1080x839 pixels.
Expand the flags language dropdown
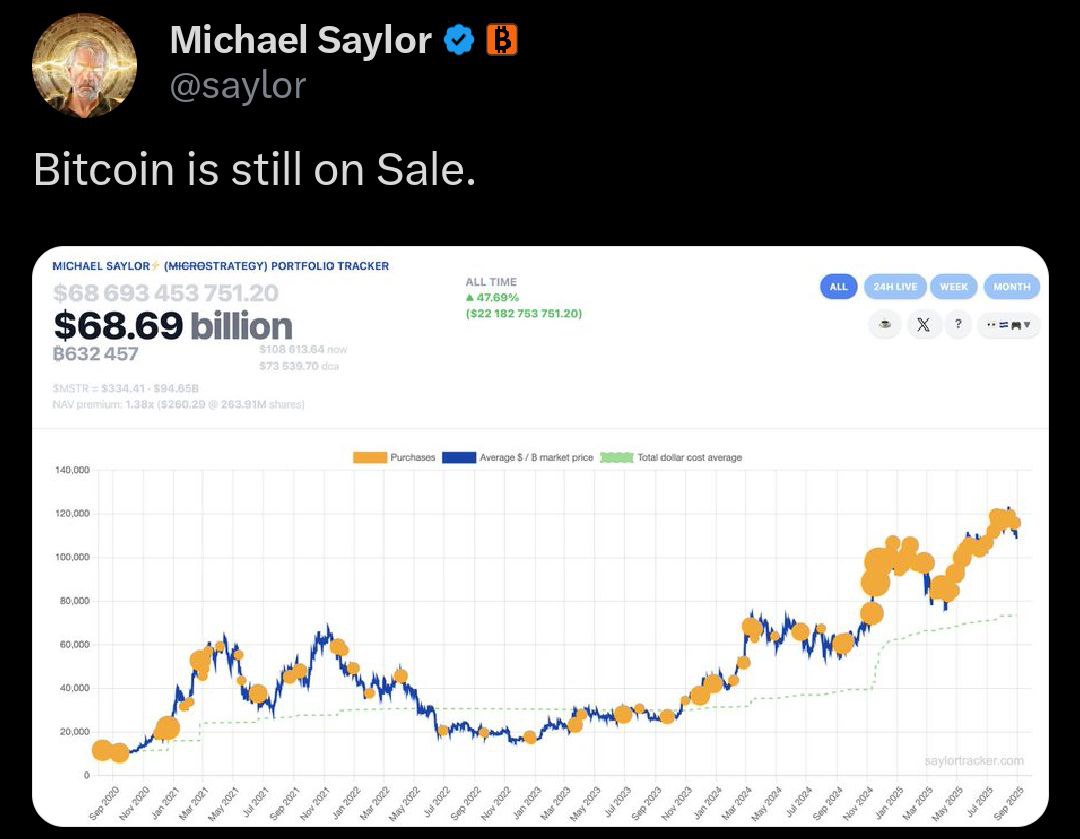(x=1011, y=325)
